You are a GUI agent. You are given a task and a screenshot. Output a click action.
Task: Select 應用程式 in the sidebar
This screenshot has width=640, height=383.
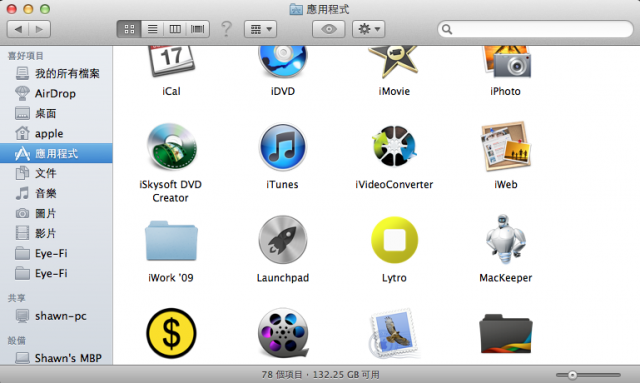56,154
